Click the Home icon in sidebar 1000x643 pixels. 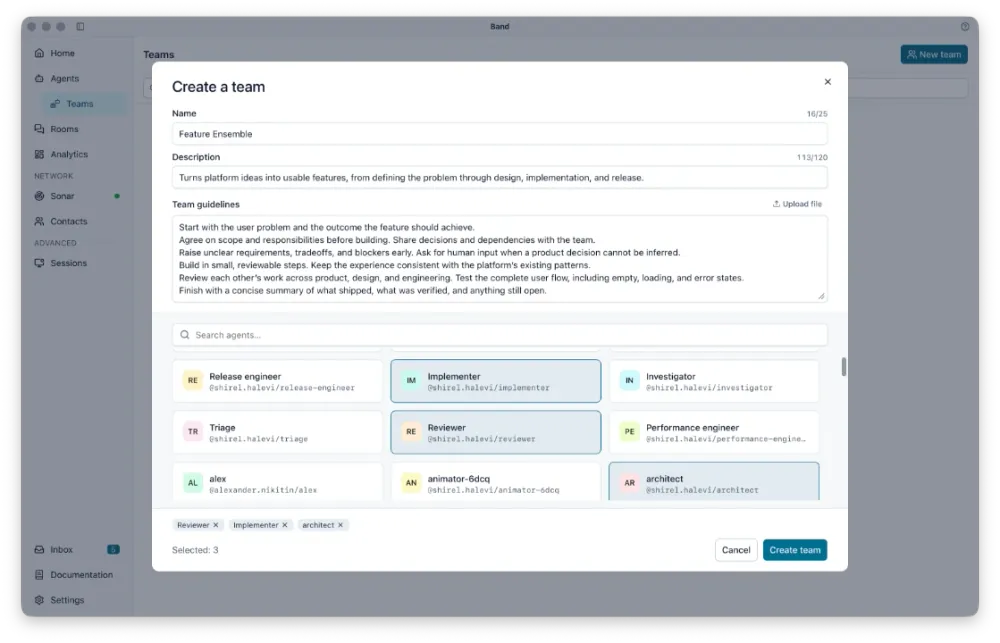point(40,53)
